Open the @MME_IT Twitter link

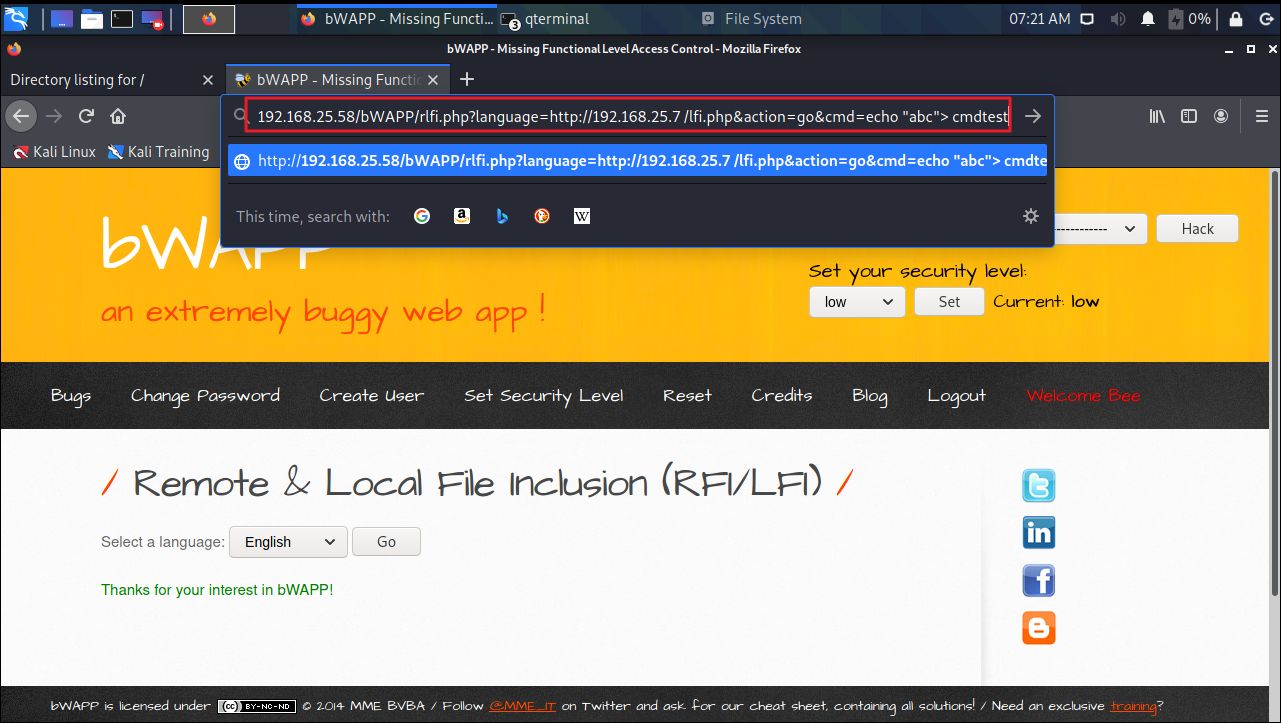pyautogui.click(x=523, y=706)
